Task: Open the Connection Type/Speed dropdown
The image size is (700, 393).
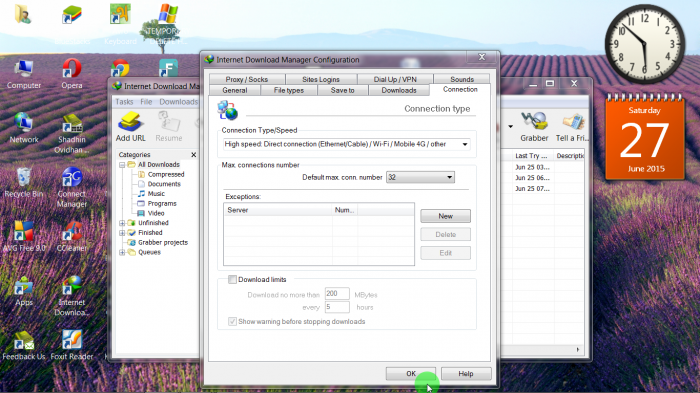Action: point(346,144)
